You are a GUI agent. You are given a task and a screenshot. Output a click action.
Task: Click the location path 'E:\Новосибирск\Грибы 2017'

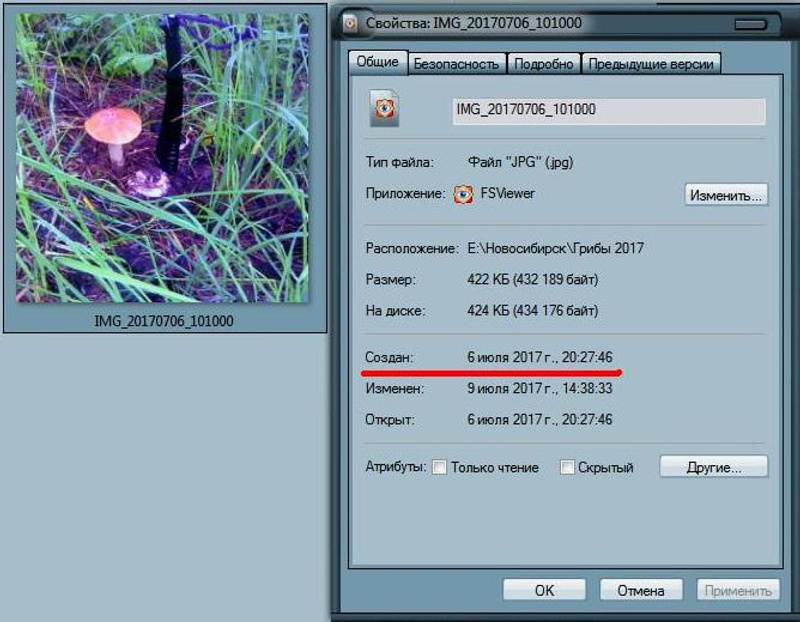(x=555, y=248)
